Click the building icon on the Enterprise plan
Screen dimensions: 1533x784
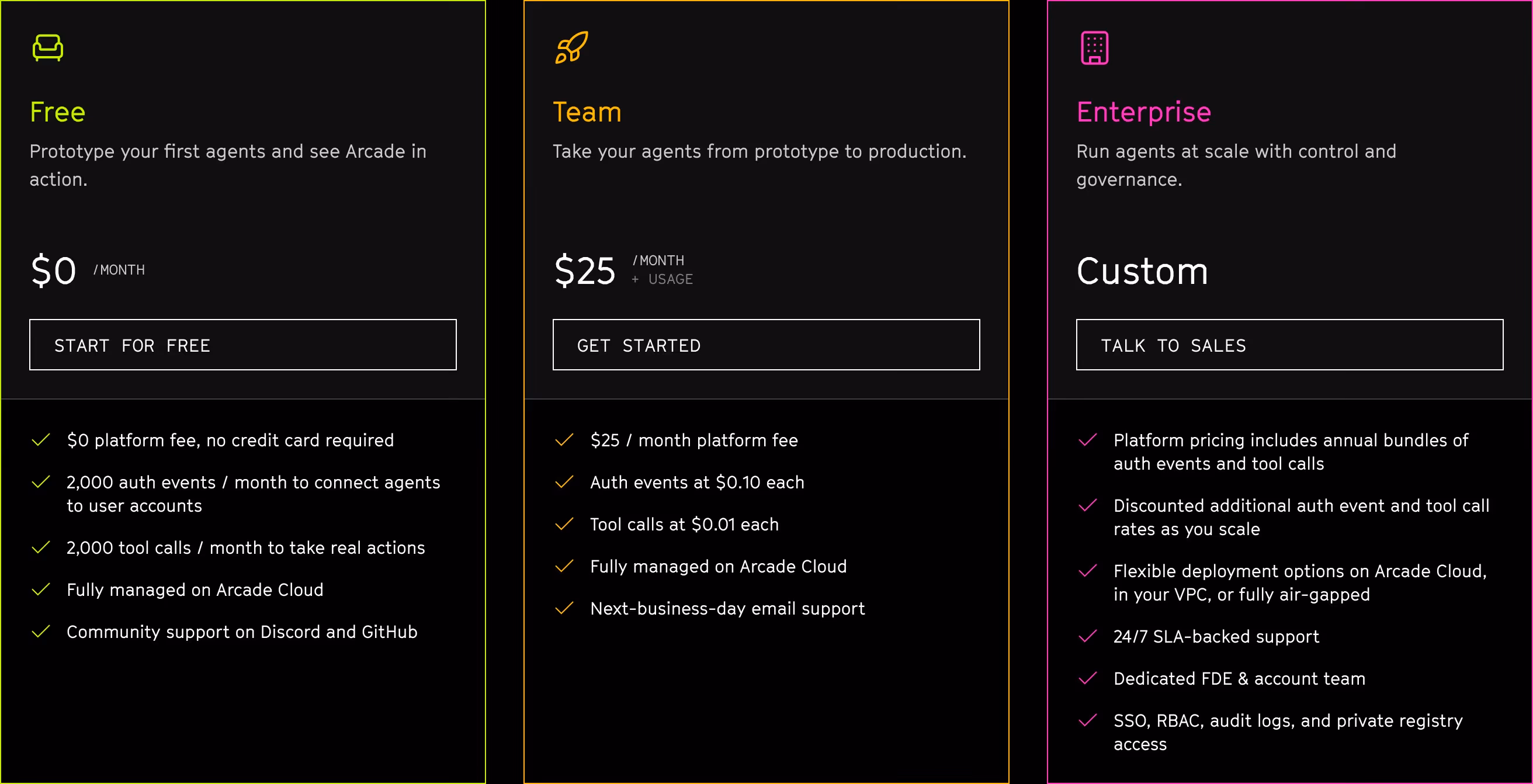[1094, 48]
